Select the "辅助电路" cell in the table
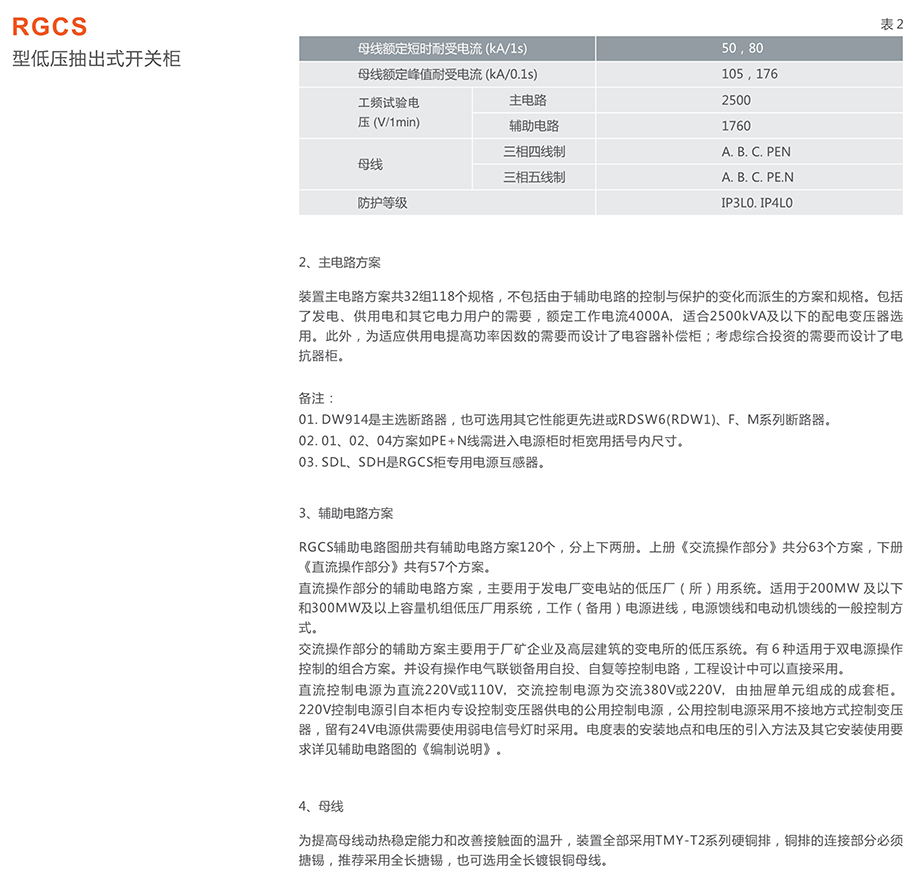920x884 pixels. (534, 126)
